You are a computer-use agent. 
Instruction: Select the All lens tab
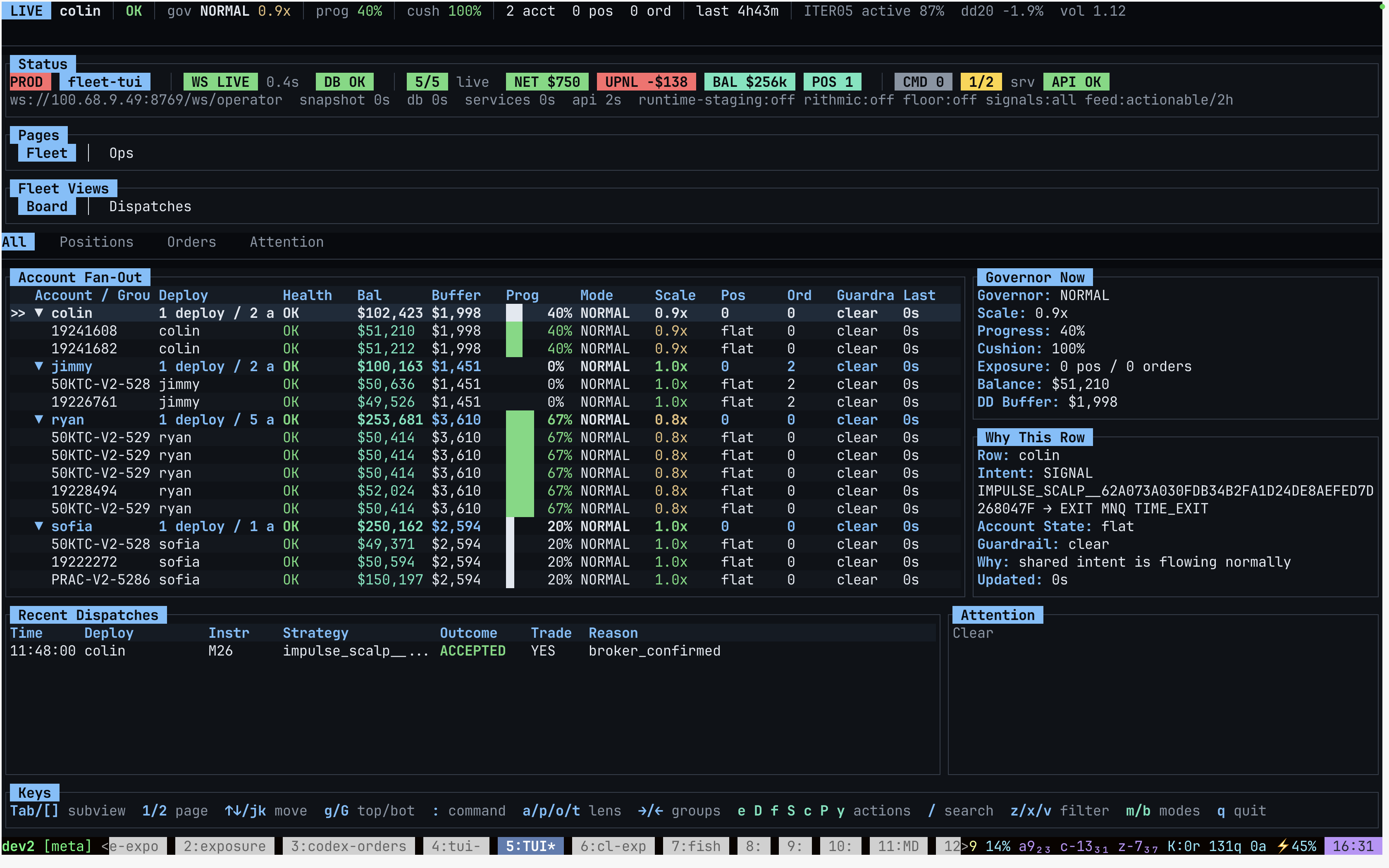(17, 242)
